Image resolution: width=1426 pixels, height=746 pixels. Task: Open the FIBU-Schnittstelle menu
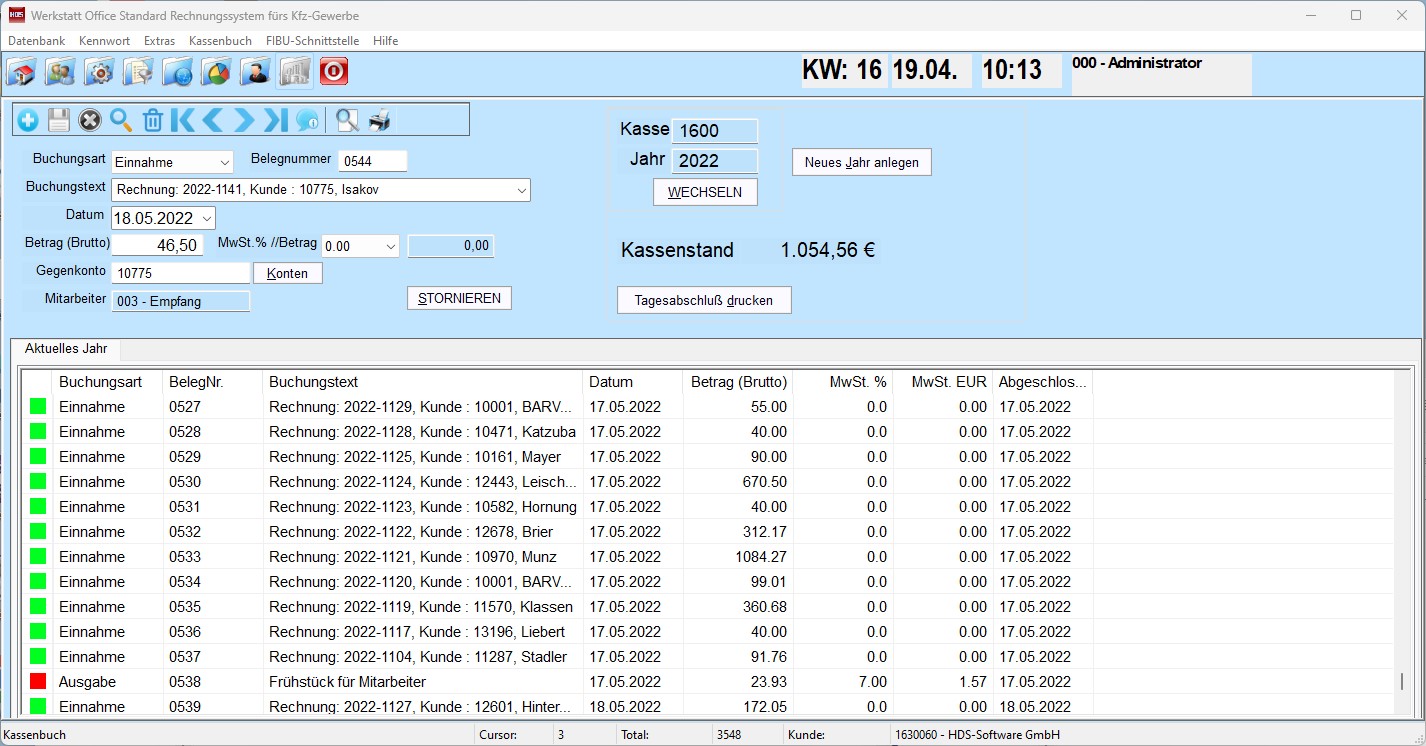coord(312,41)
